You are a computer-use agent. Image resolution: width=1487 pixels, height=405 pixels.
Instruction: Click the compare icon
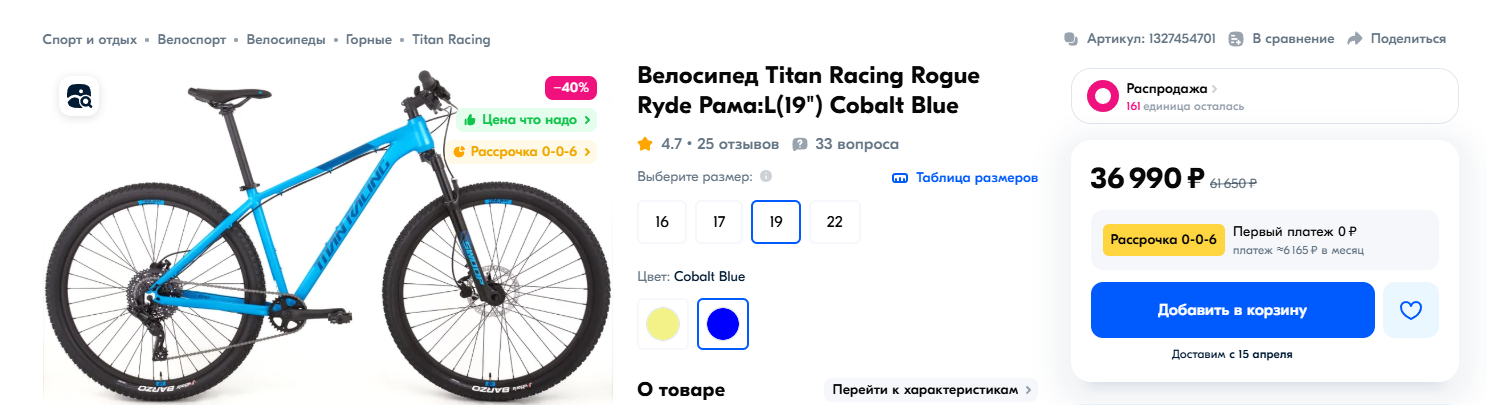pyautogui.click(x=1236, y=39)
